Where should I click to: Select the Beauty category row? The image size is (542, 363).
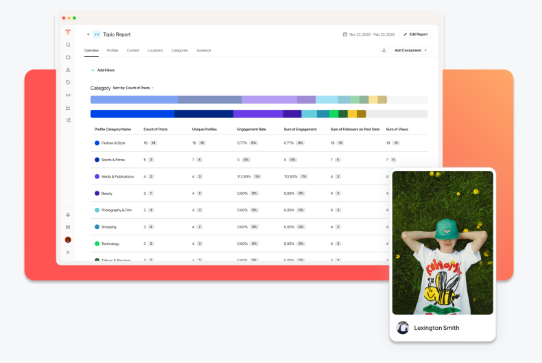tap(240, 193)
